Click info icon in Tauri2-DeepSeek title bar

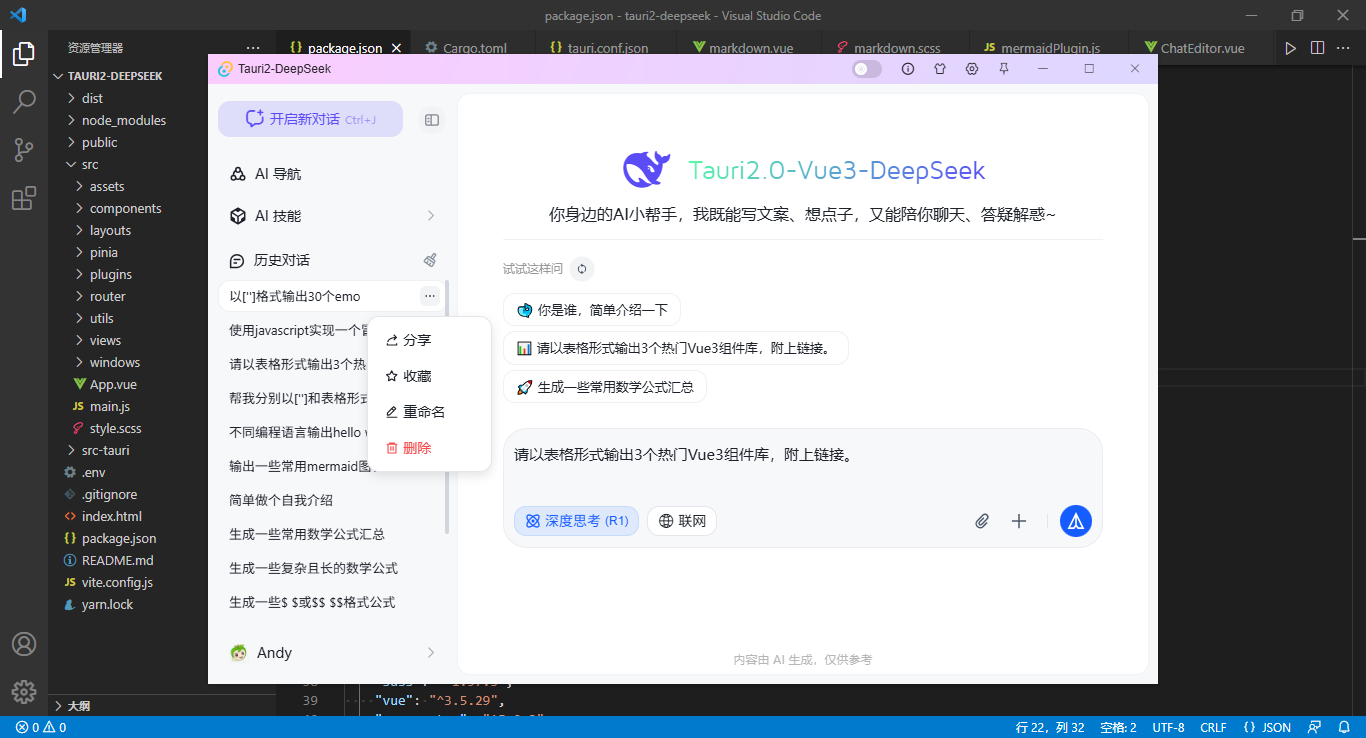tap(908, 69)
